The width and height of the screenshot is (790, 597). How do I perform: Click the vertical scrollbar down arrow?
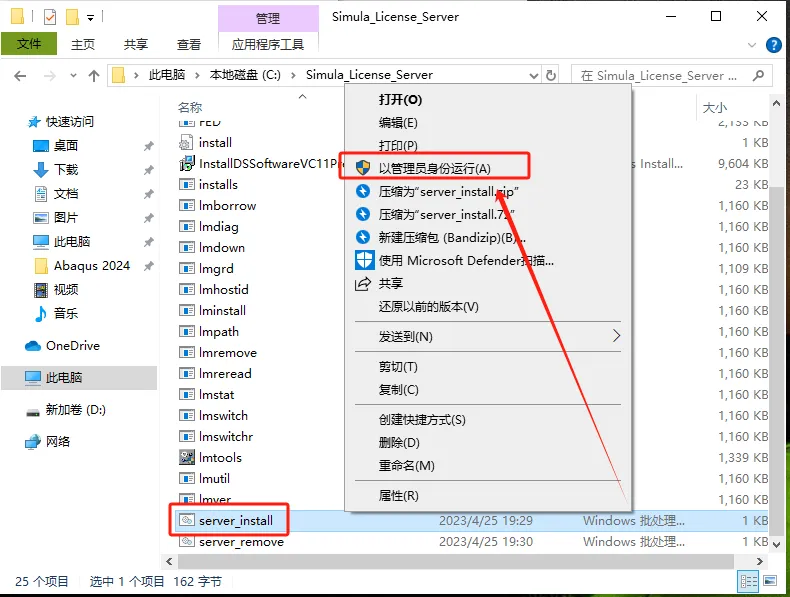[x=776, y=544]
